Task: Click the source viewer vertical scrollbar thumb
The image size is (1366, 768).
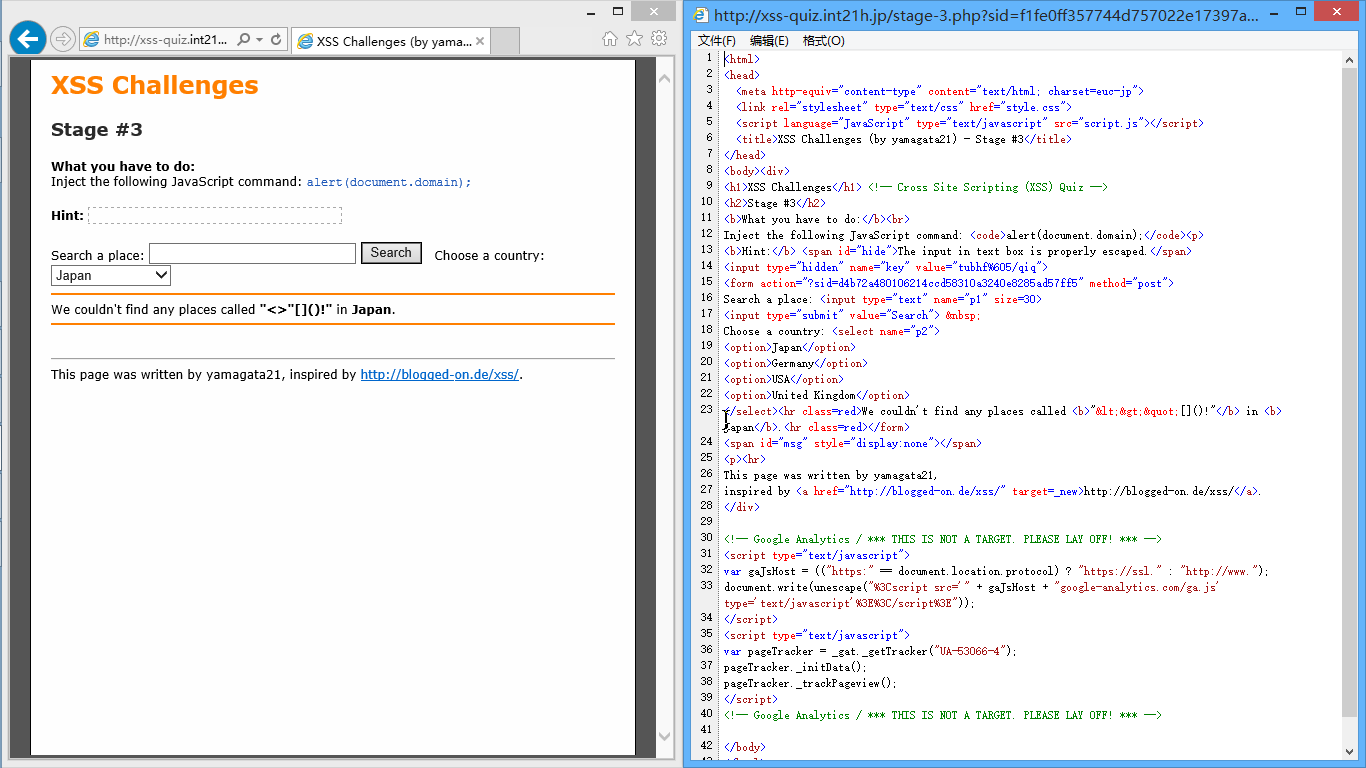Action: (1350, 392)
